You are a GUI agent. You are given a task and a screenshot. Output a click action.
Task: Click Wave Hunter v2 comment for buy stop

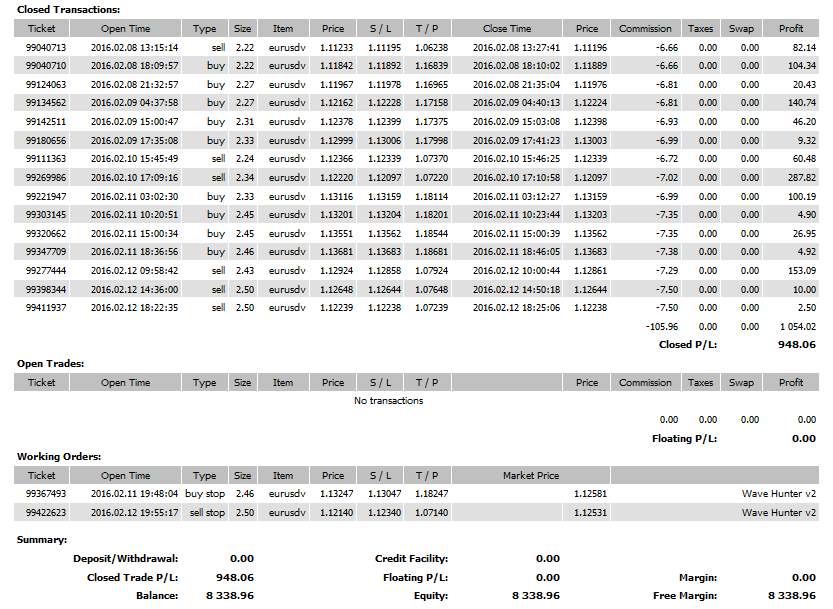click(x=779, y=494)
